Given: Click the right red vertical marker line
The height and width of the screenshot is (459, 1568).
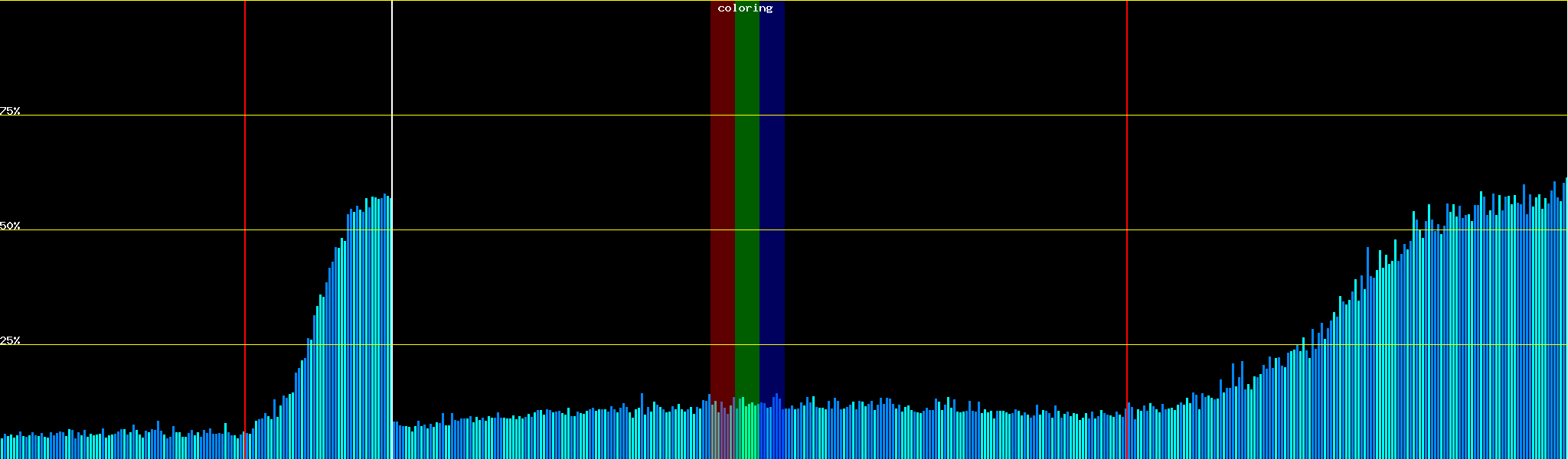Looking at the screenshot, I should (x=1127, y=153).
